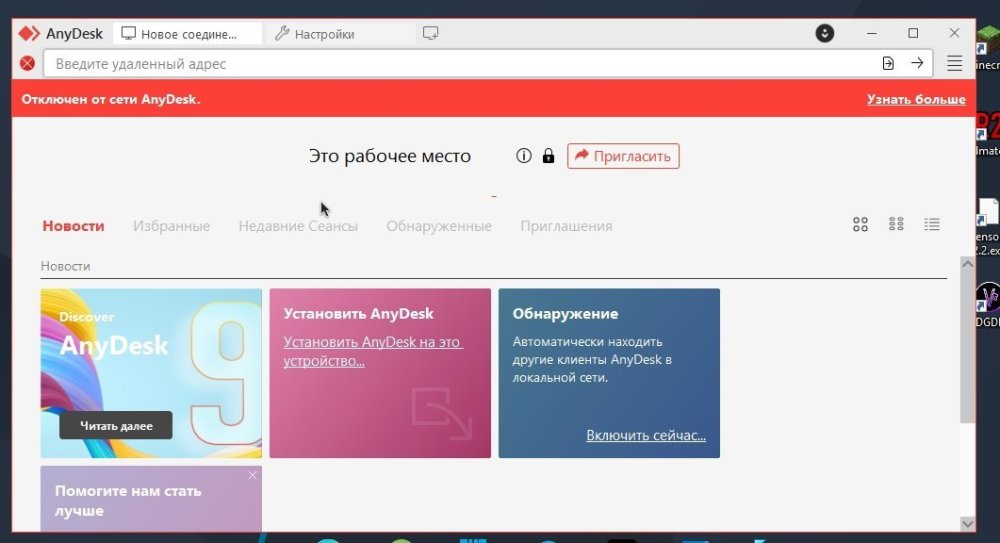
Task: Click the Discover AnyDesk 9 thumbnail
Action: click(x=151, y=373)
